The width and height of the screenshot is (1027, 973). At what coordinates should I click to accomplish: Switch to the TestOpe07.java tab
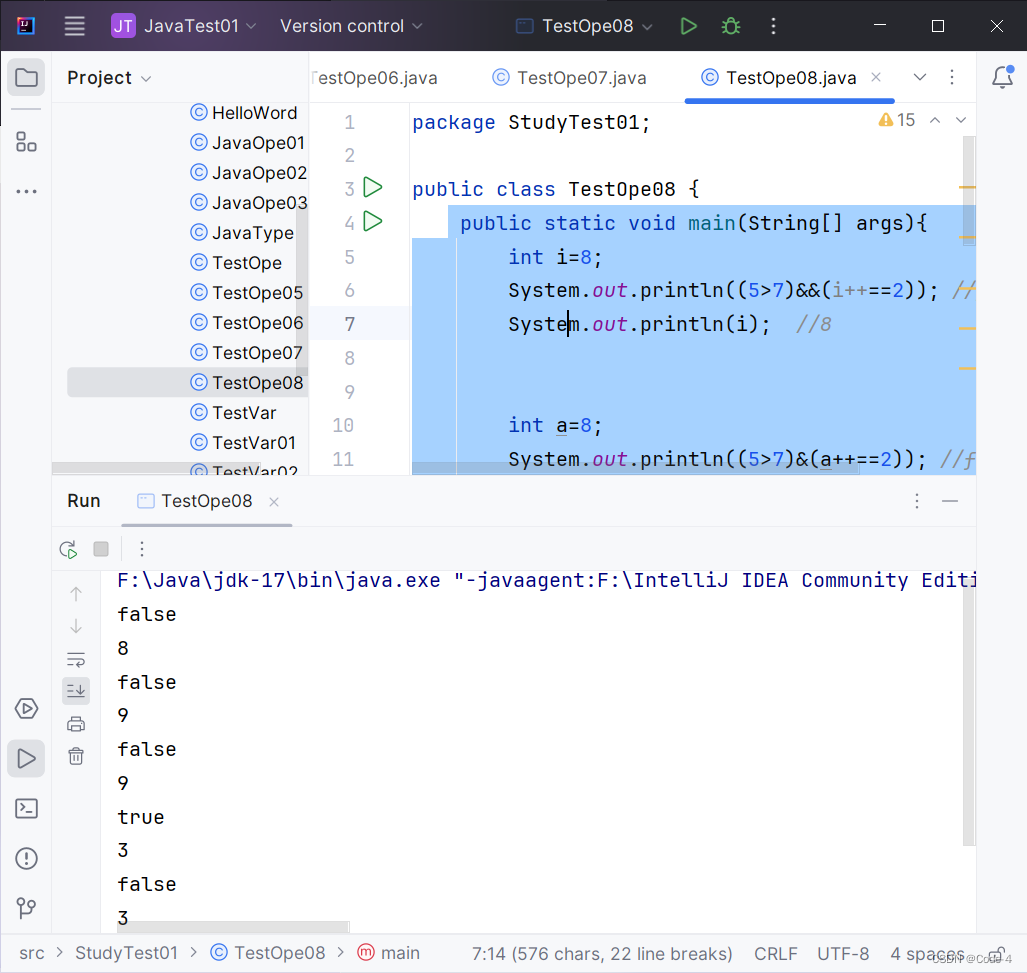click(x=569, y=78)
